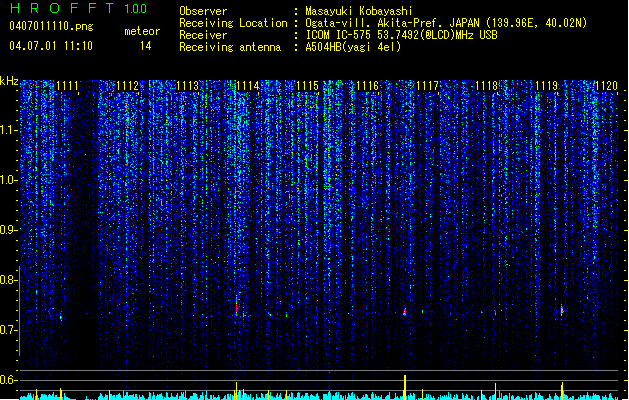Click the 1117 time marker
The height and width of the screenshot is (400, 629).
click(x=427, y=86)
